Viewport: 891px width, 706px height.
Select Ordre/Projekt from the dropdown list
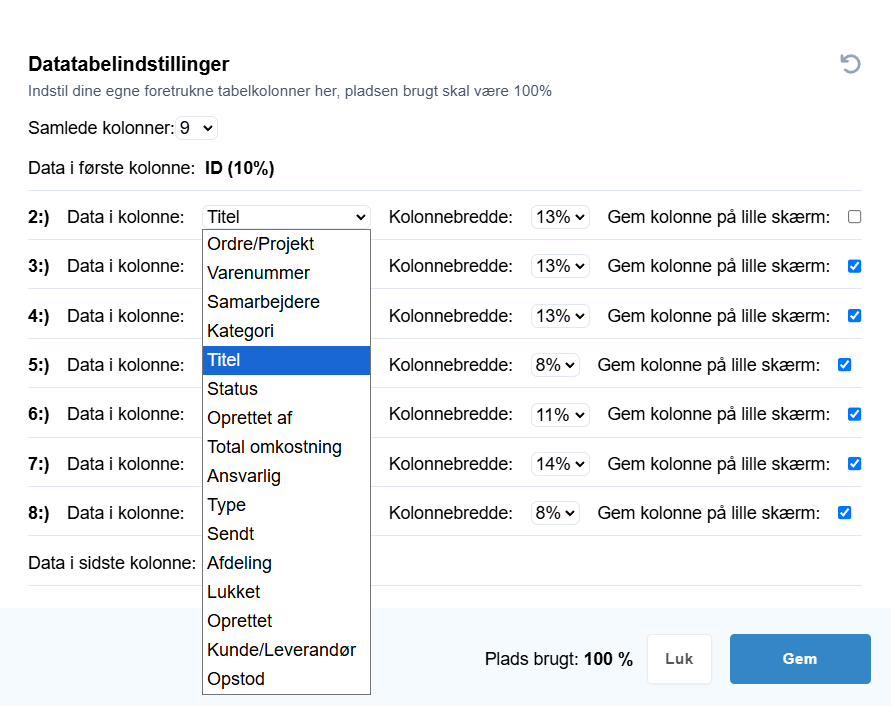[286, 244]
